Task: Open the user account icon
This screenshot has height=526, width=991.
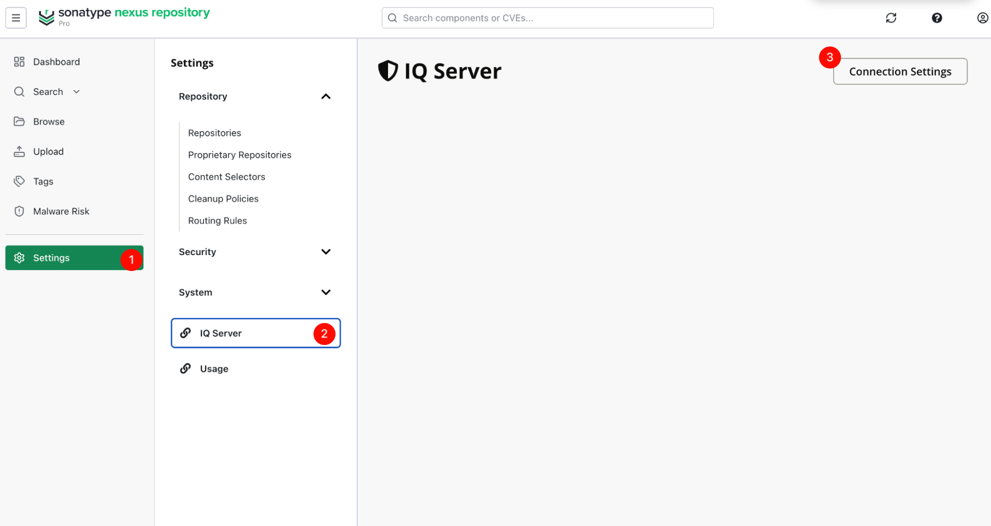Action: [982, 18]
